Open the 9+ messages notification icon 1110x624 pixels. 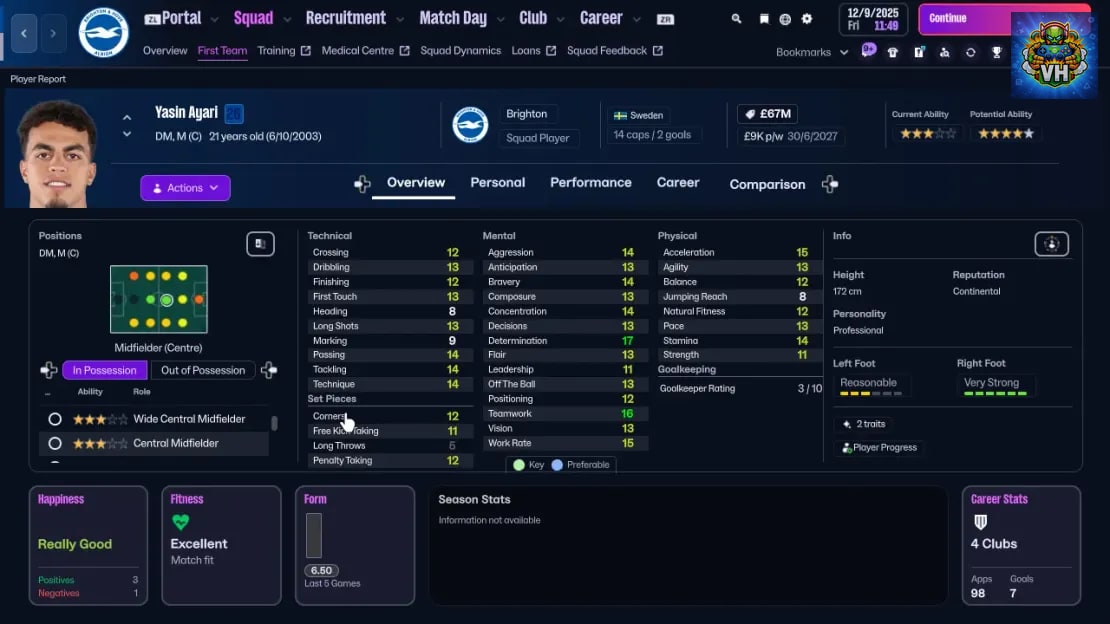[x=869, y=50]
